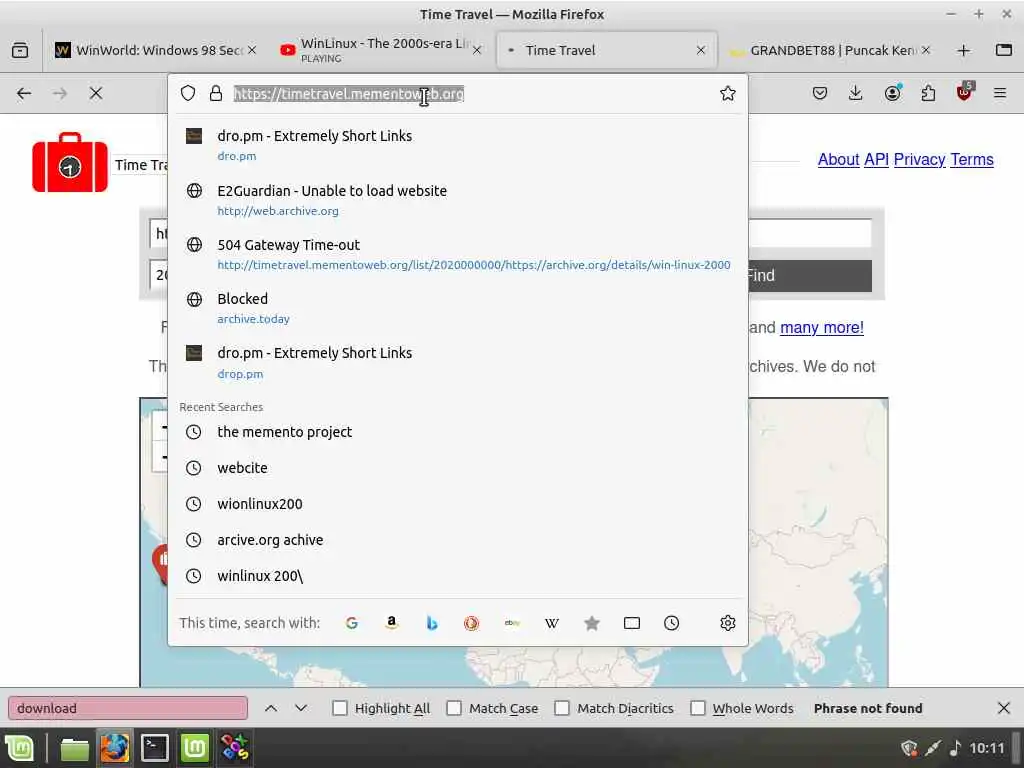
Task: Go back to previous page
Action: pos(24,93)
